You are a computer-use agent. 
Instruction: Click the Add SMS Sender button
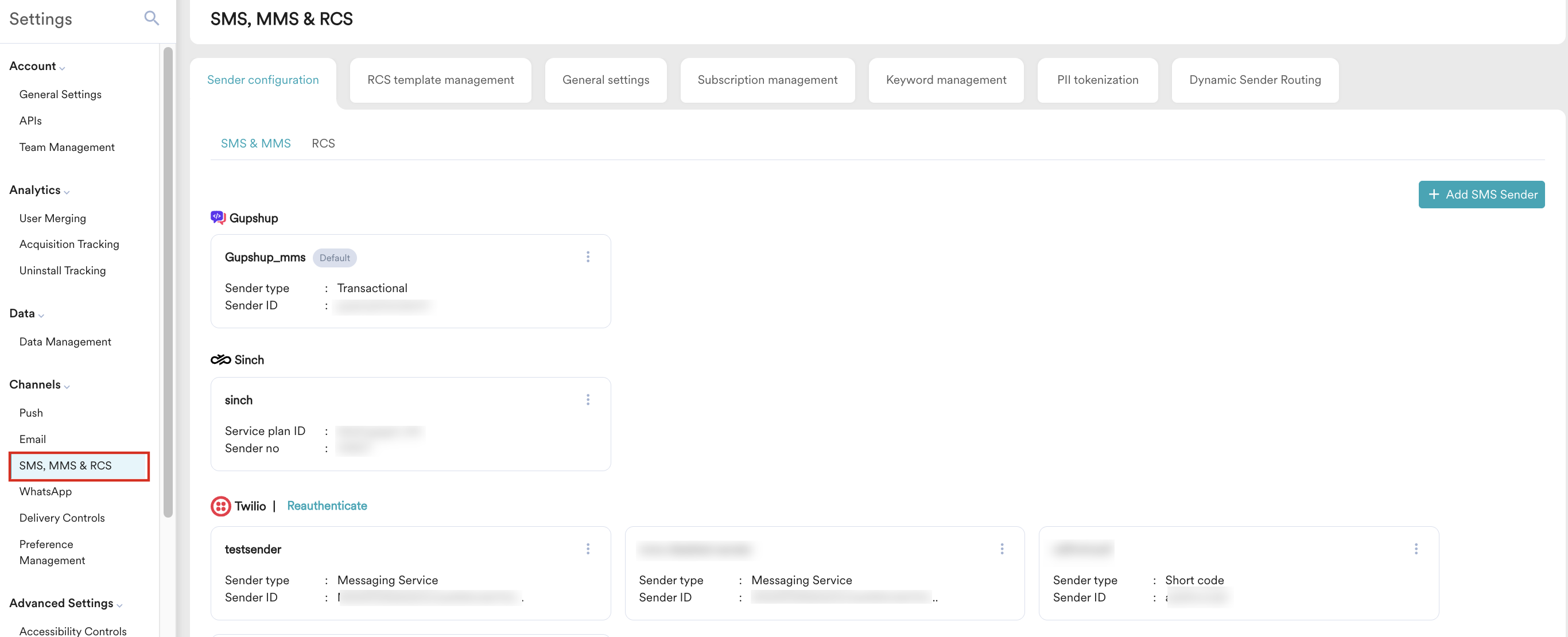tap(1481, 194)
